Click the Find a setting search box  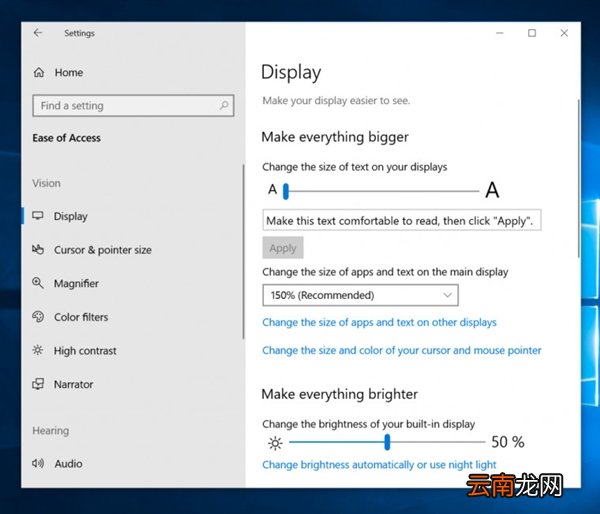[133, 105]
